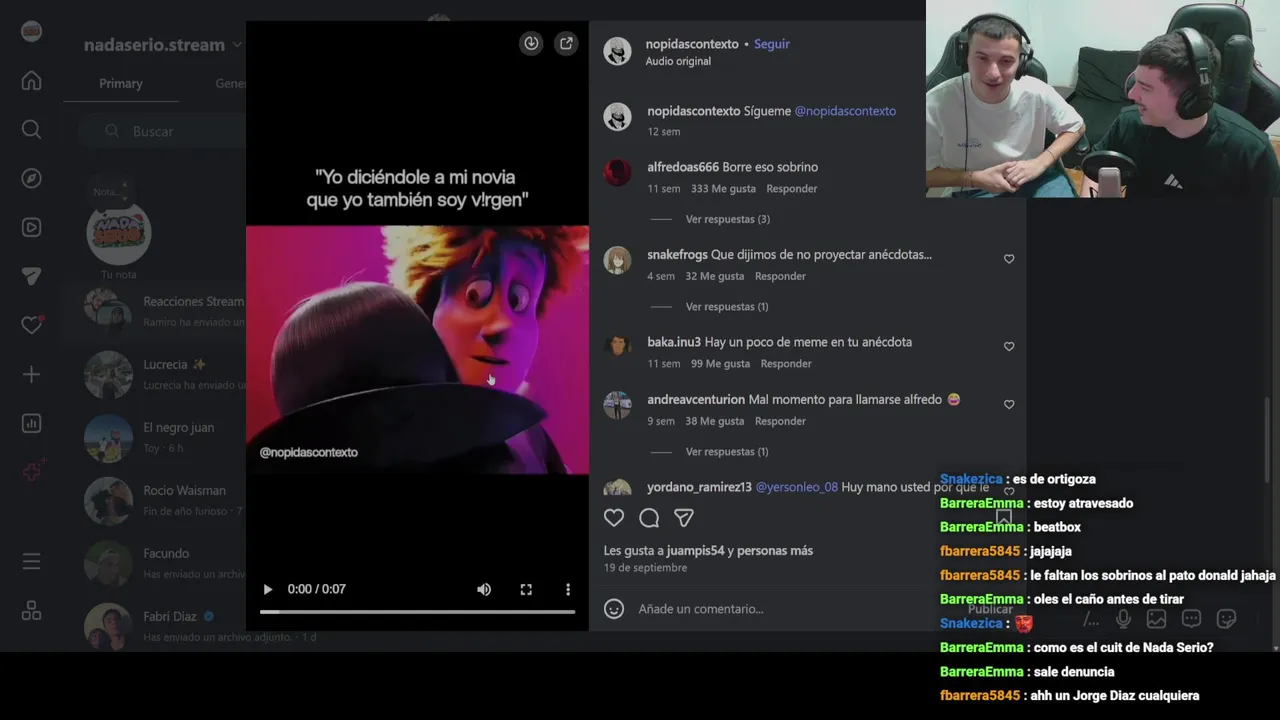Expand replies under snakefrogs comment
The image size is (1280, 720).
[x=727, y=306]
